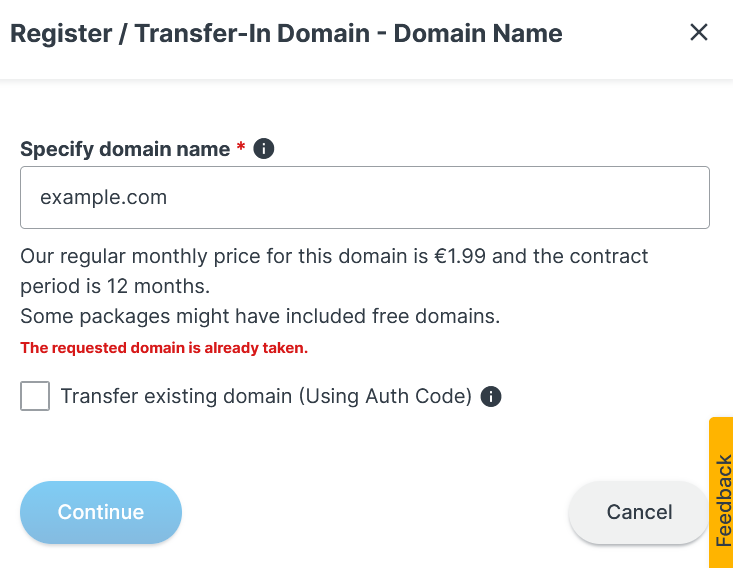Click the Transfer existing domain label text

266,396
